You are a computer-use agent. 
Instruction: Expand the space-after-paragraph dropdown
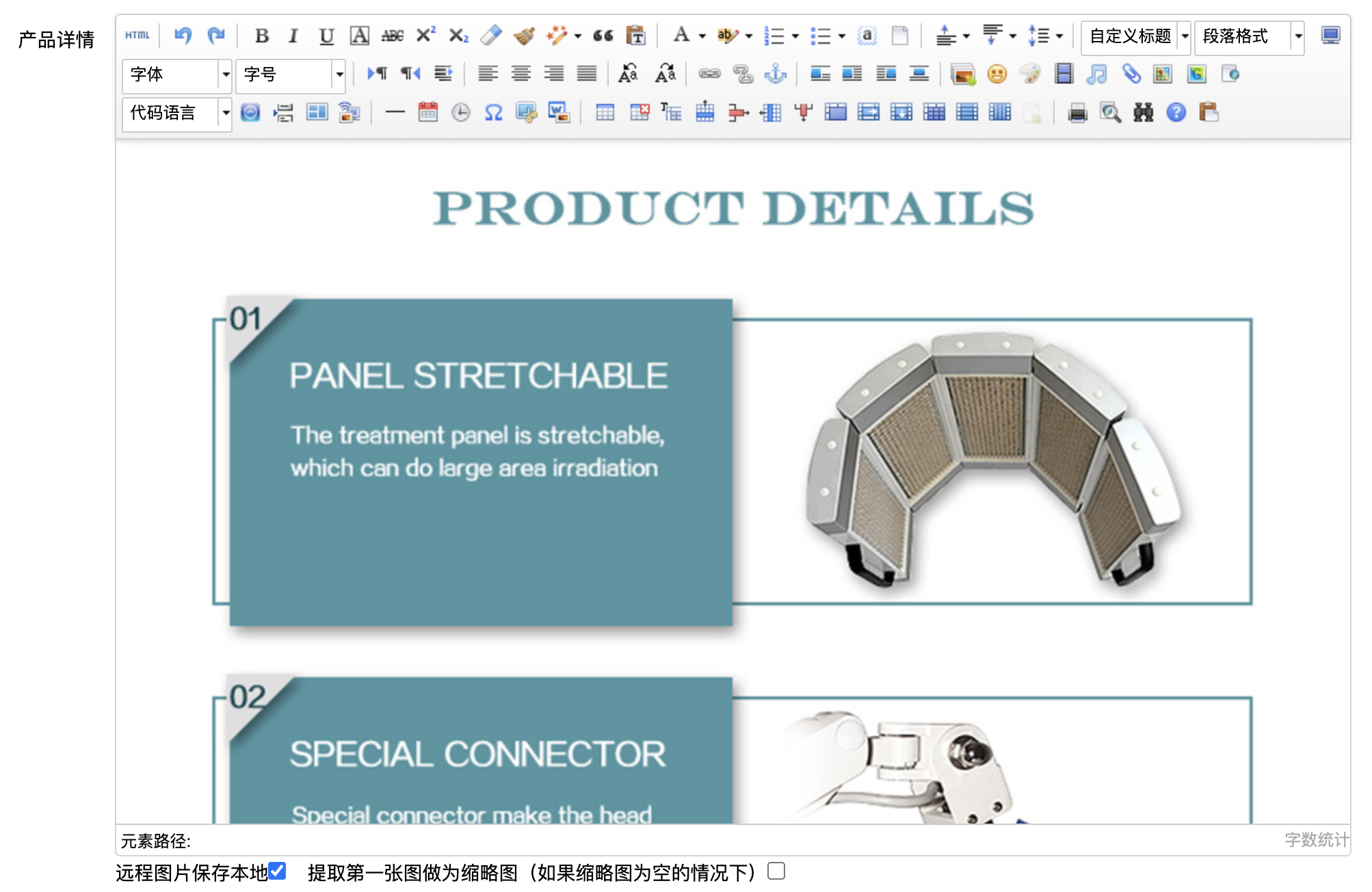(1013, 36)
